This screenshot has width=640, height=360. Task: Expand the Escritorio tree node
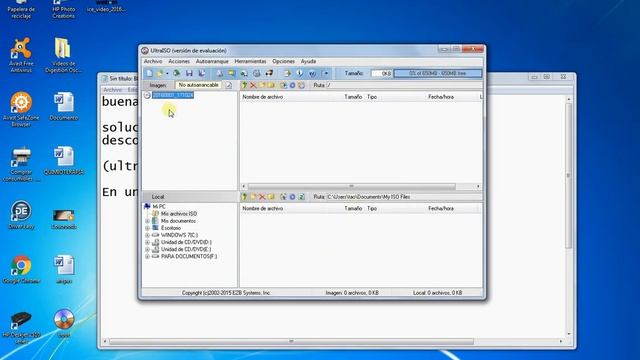pyautogui.click(x=147, y=228)
